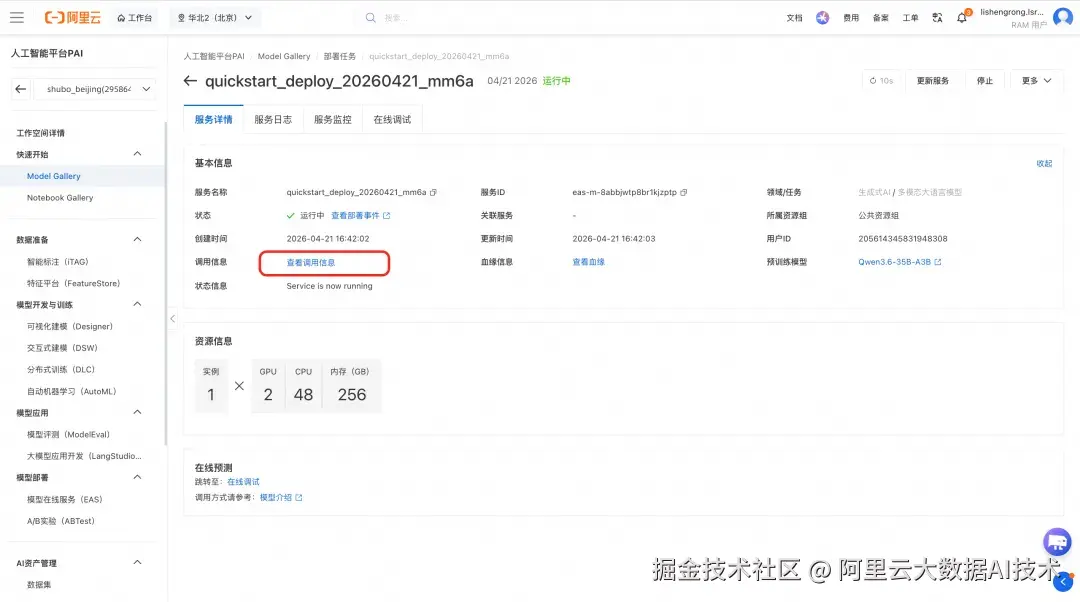Click 部署任务 breadcrumb

click(340, 56)
